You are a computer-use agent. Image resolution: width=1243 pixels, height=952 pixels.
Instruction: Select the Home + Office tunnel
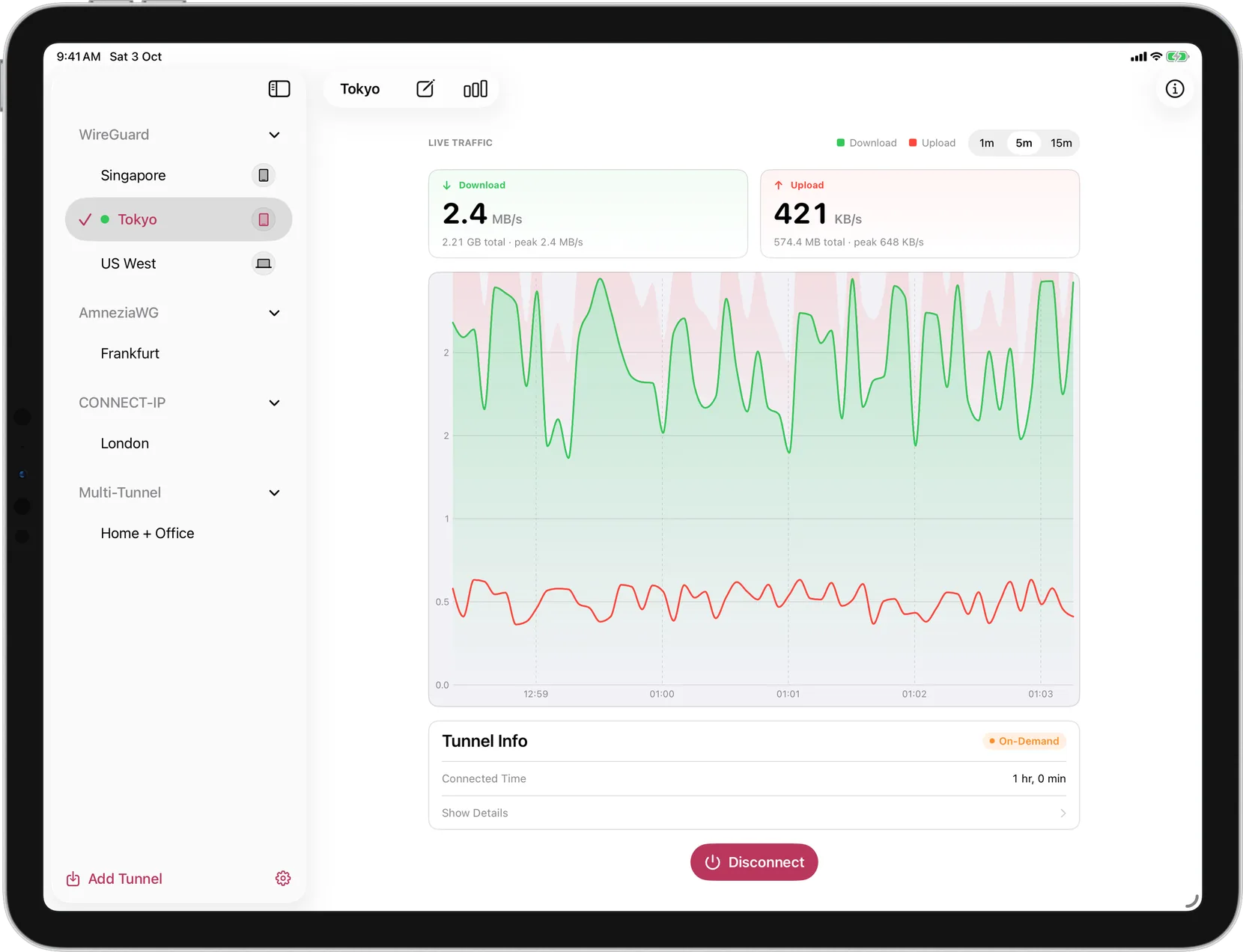(178, 533)
